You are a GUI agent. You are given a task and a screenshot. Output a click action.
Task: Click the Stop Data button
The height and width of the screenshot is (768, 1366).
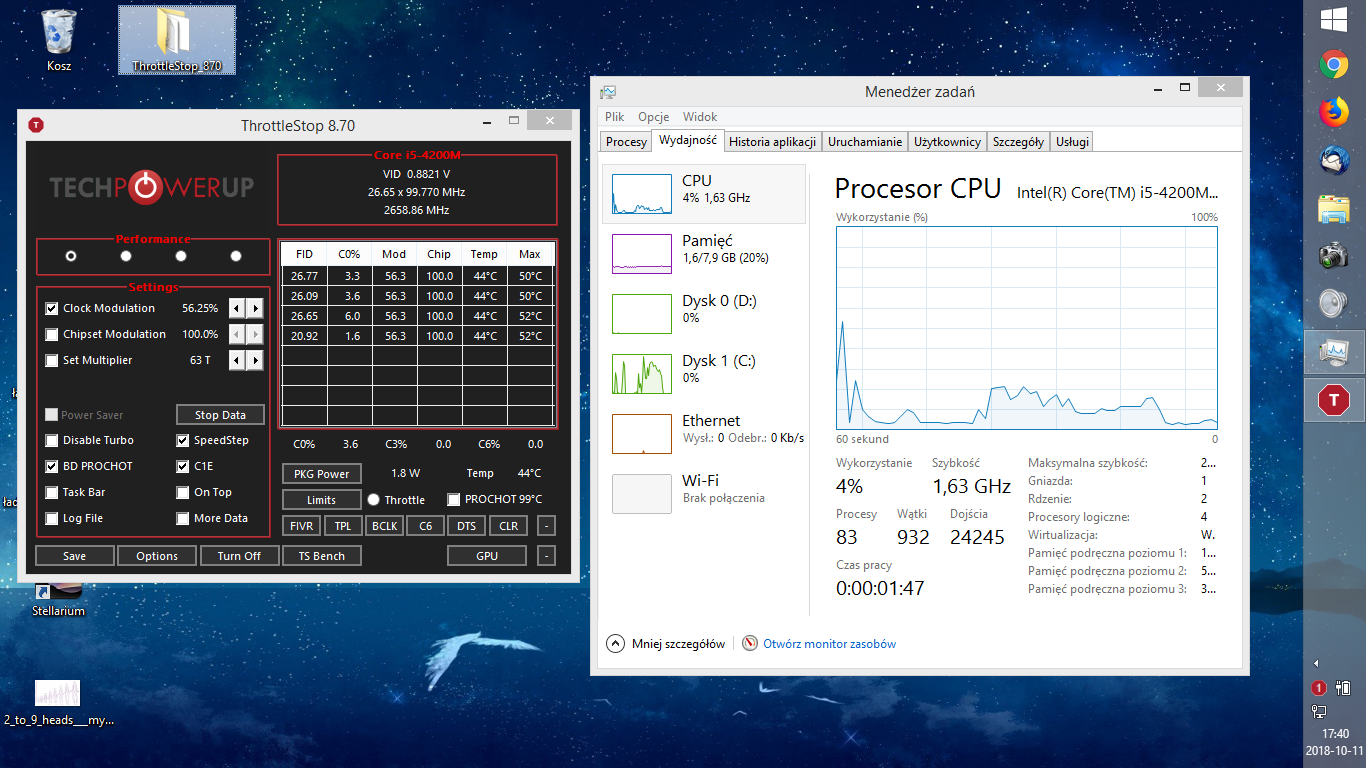tap(220, 415)
